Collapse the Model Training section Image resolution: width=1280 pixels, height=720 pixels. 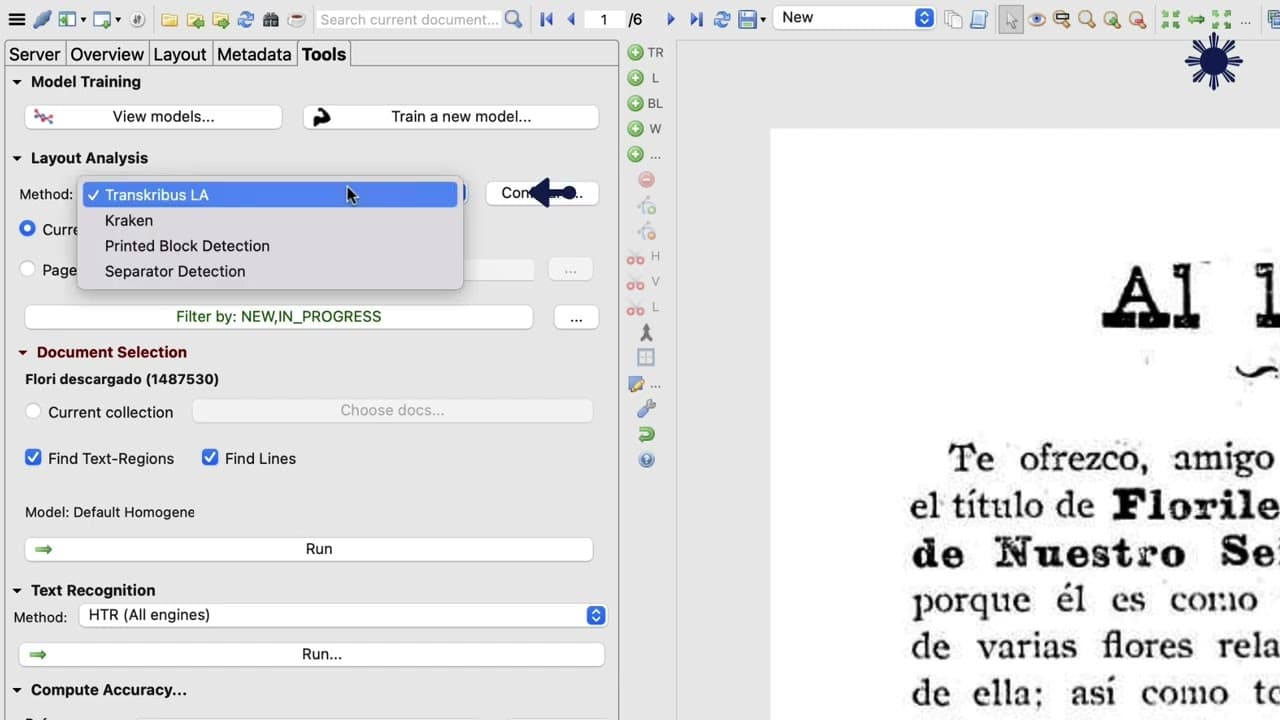pos(17,82)
